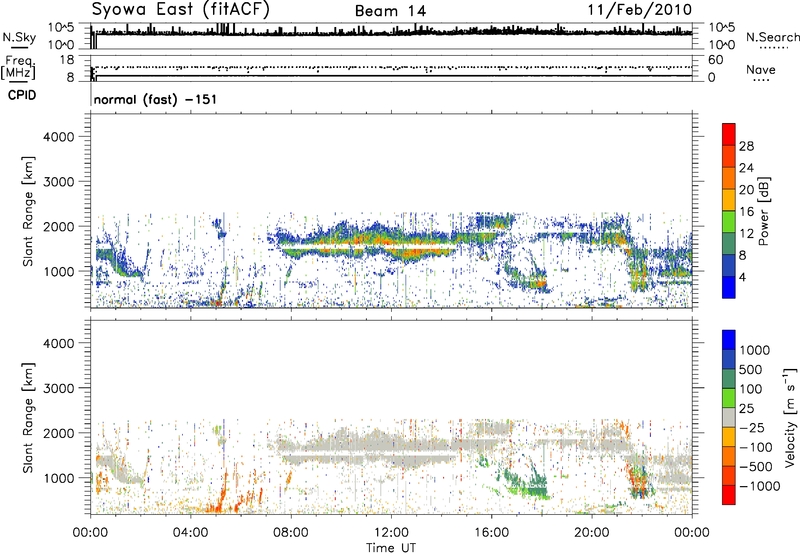Select the "Velocity [m s-1]" color bar title
Image resolution: width=800 pixels, height=554 pixels.
point(790,417)
